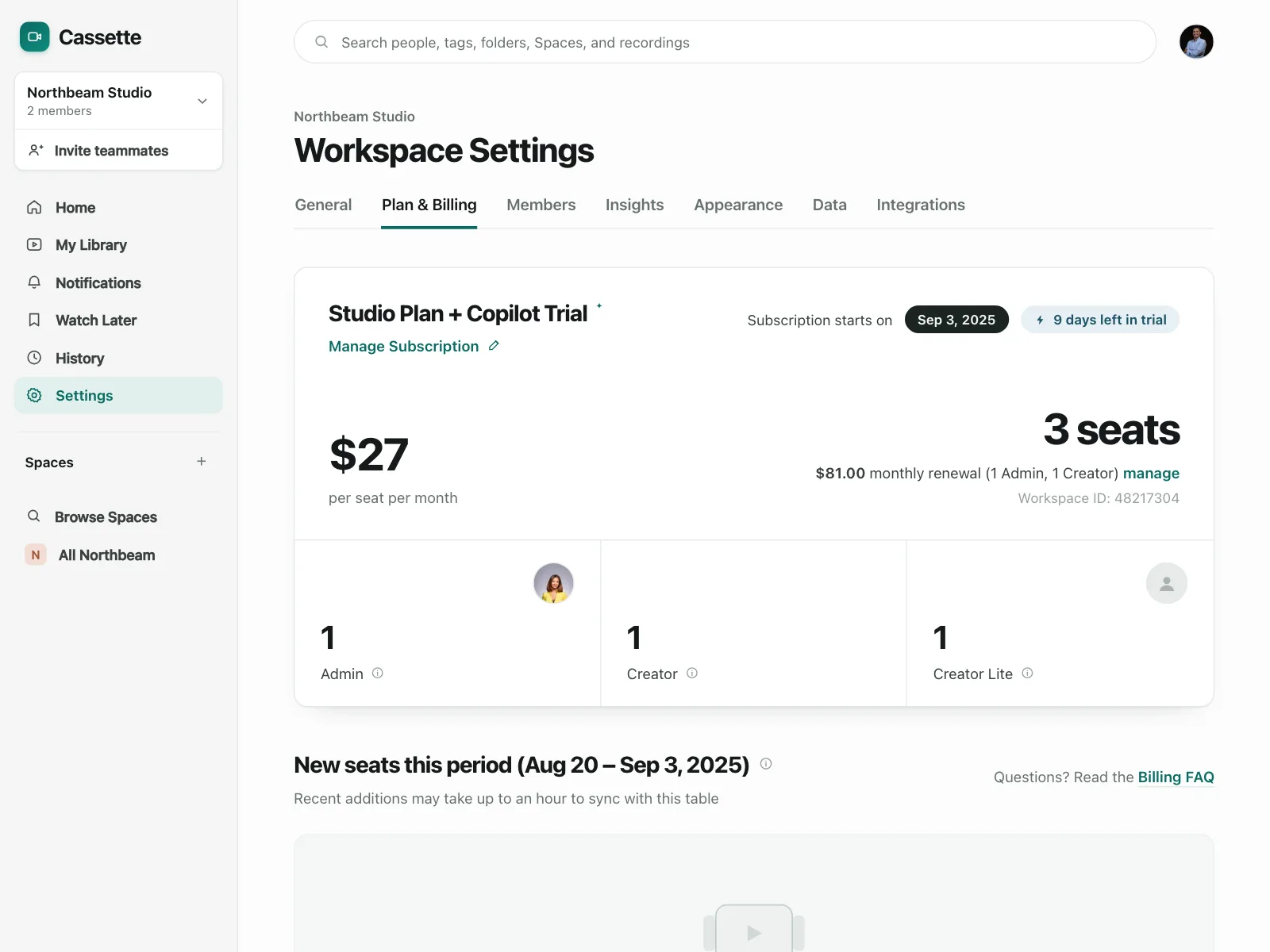
Task: Select the Plan & Billing tab
Action: click(x=429, y=205)
